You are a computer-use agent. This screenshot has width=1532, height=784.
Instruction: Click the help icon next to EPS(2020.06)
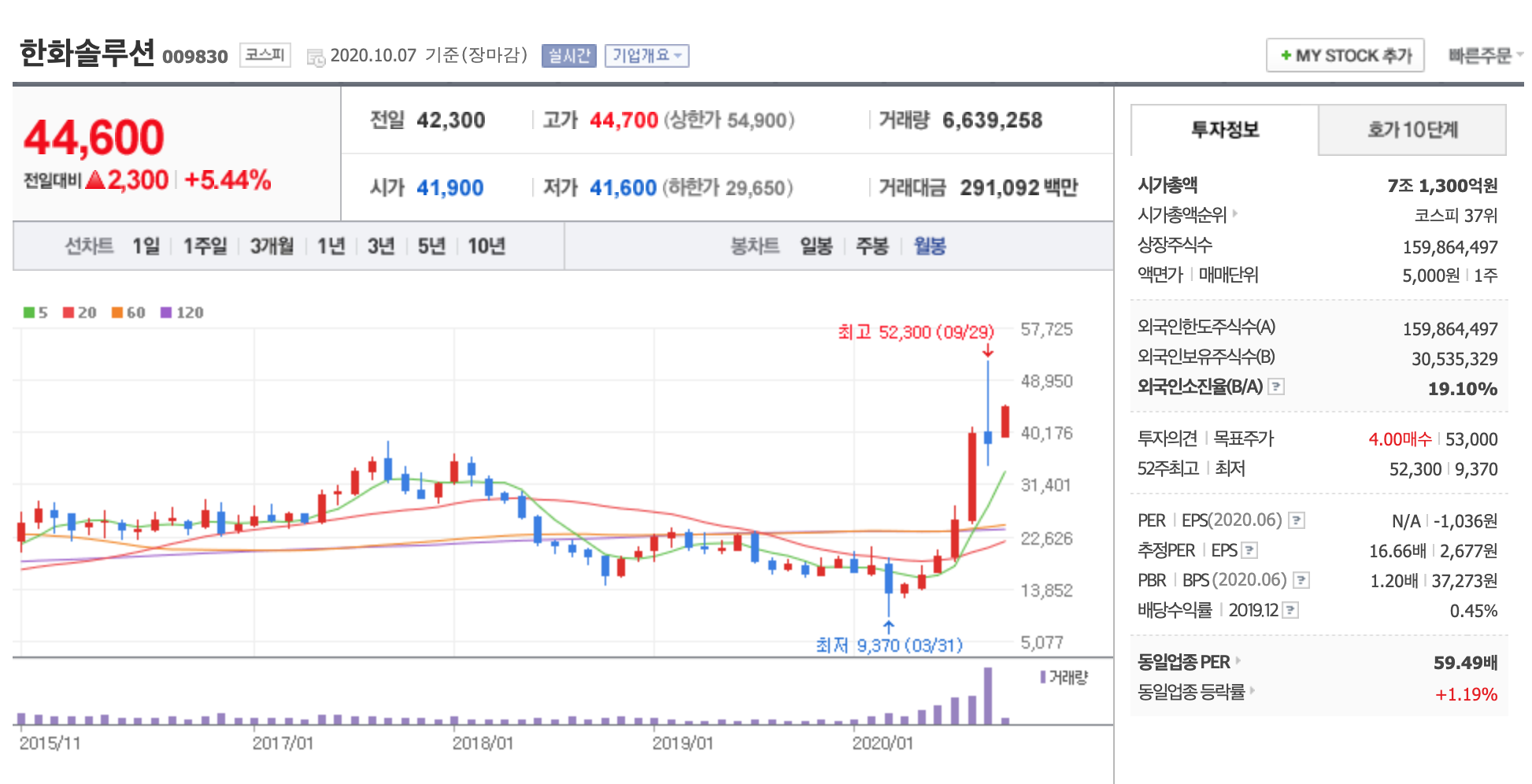click(1297, 520)
